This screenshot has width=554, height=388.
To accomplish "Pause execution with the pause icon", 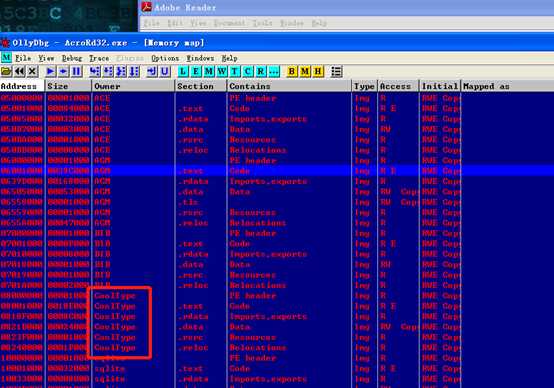I will pos(77,72).
